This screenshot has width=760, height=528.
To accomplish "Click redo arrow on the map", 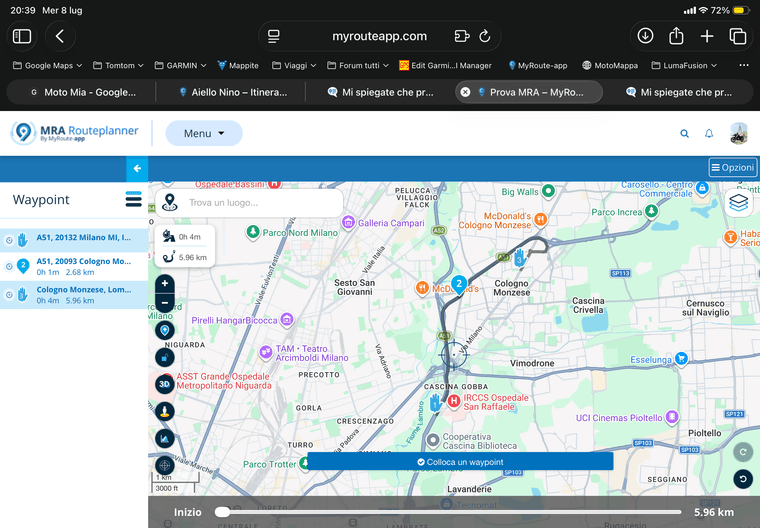I will [x=743, y=452].
